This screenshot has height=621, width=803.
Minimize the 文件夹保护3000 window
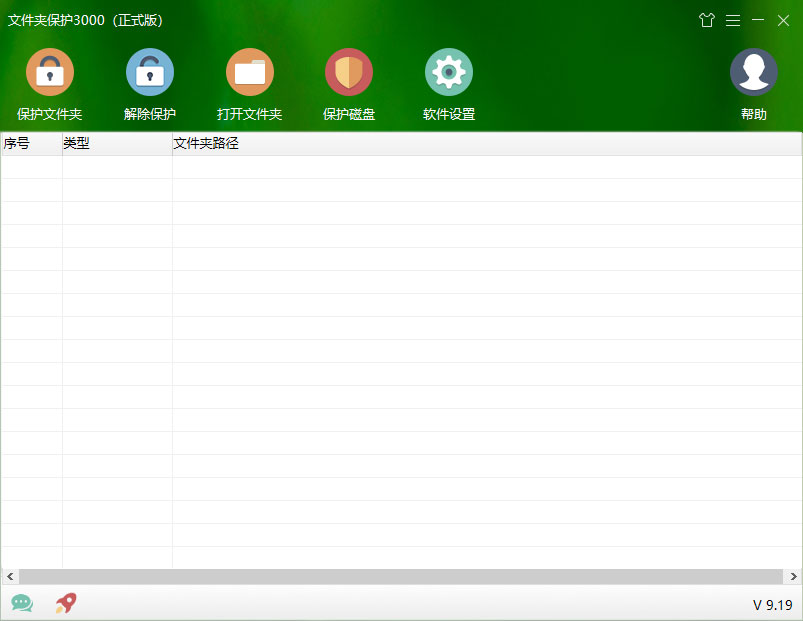(x=758, y=20)
